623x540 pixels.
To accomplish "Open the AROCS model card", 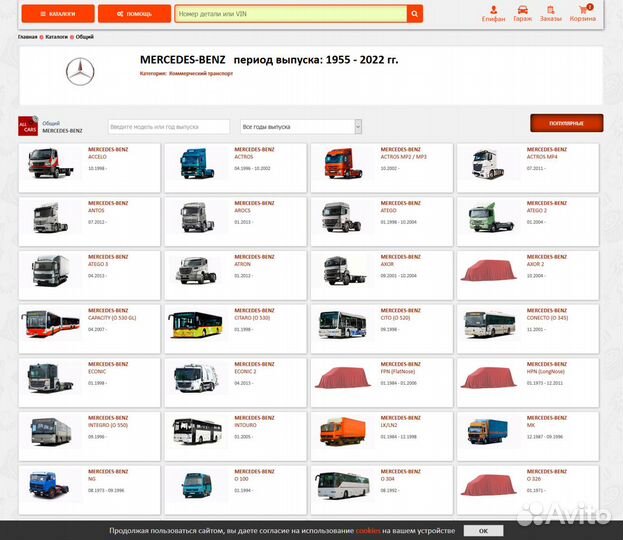I will (236, 222).
